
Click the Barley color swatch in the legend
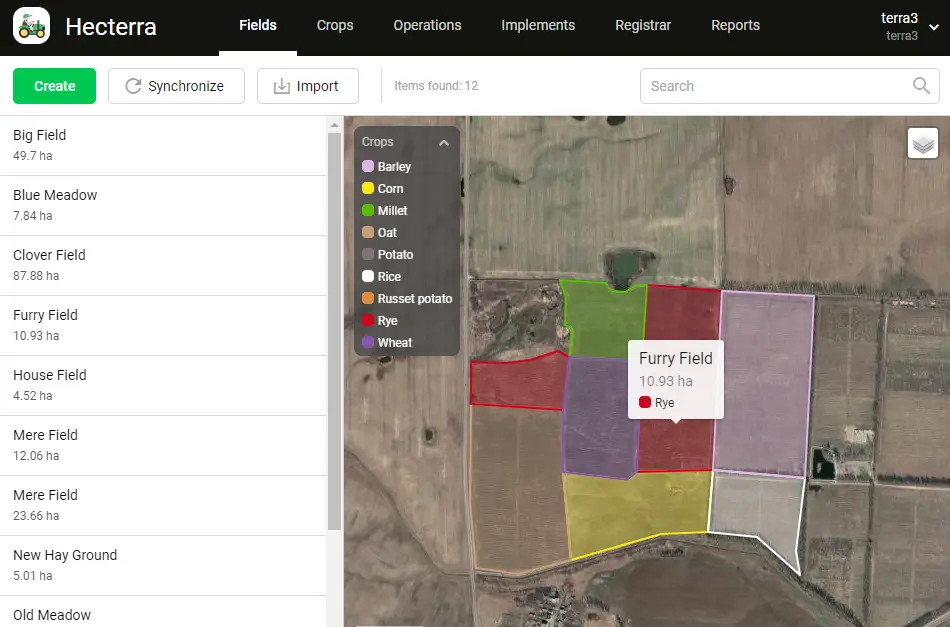point(368,166)
